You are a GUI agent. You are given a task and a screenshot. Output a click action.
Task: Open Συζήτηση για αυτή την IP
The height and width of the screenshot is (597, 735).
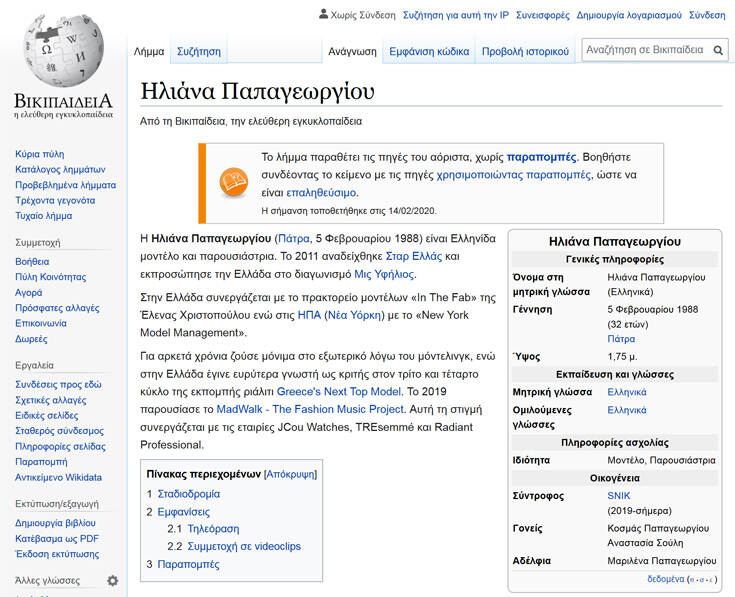point(456,15)
